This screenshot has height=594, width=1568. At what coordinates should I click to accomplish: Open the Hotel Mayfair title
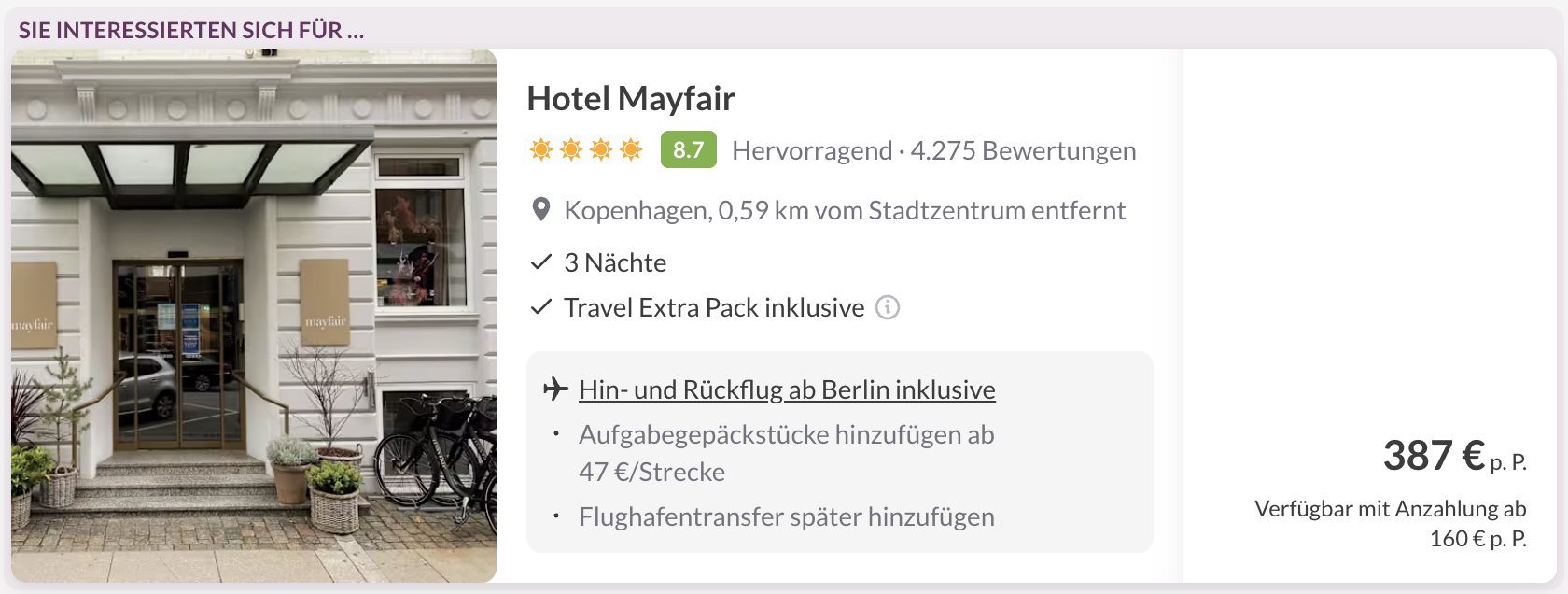tap(631, 98)
